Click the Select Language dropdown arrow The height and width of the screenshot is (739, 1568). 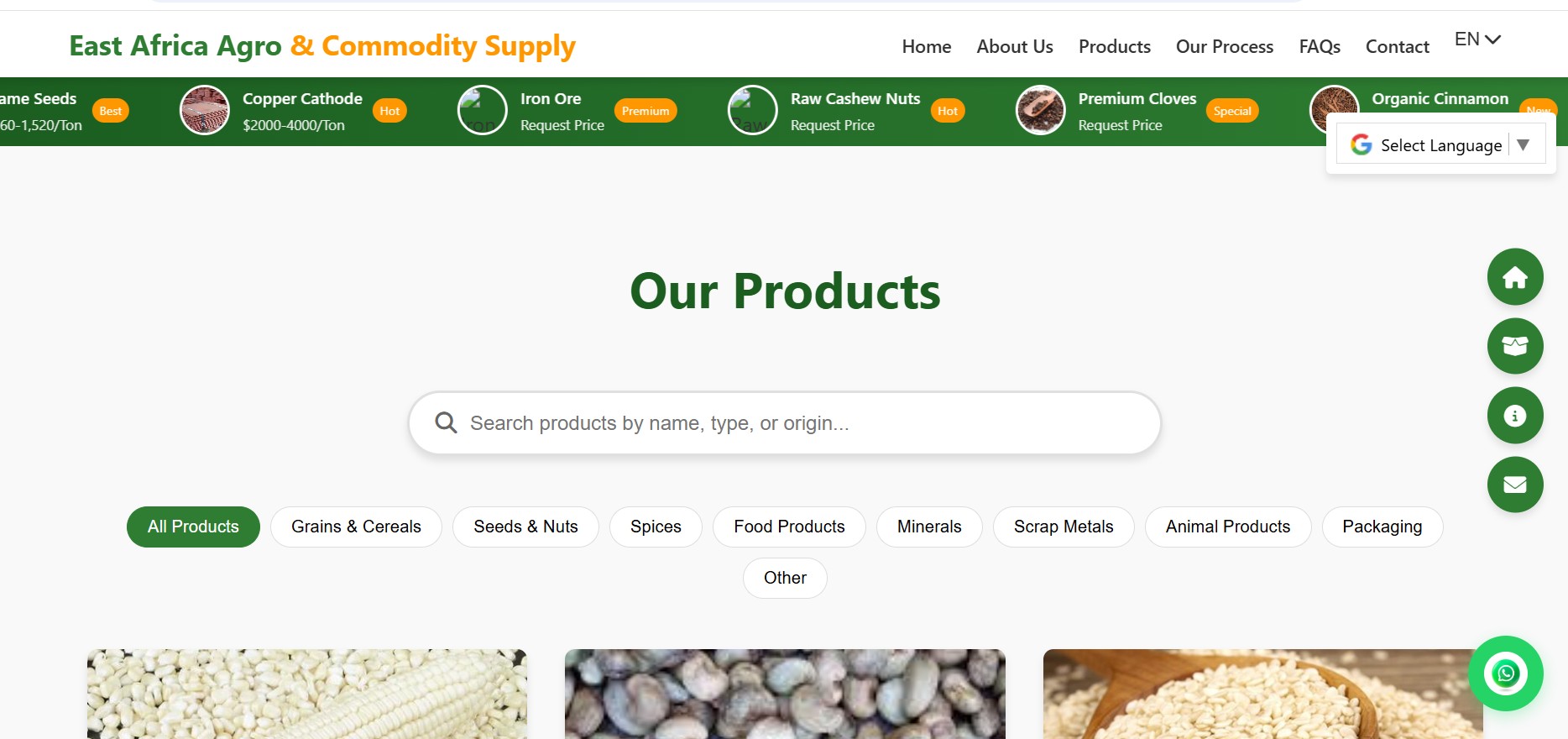pos(1523,144)
